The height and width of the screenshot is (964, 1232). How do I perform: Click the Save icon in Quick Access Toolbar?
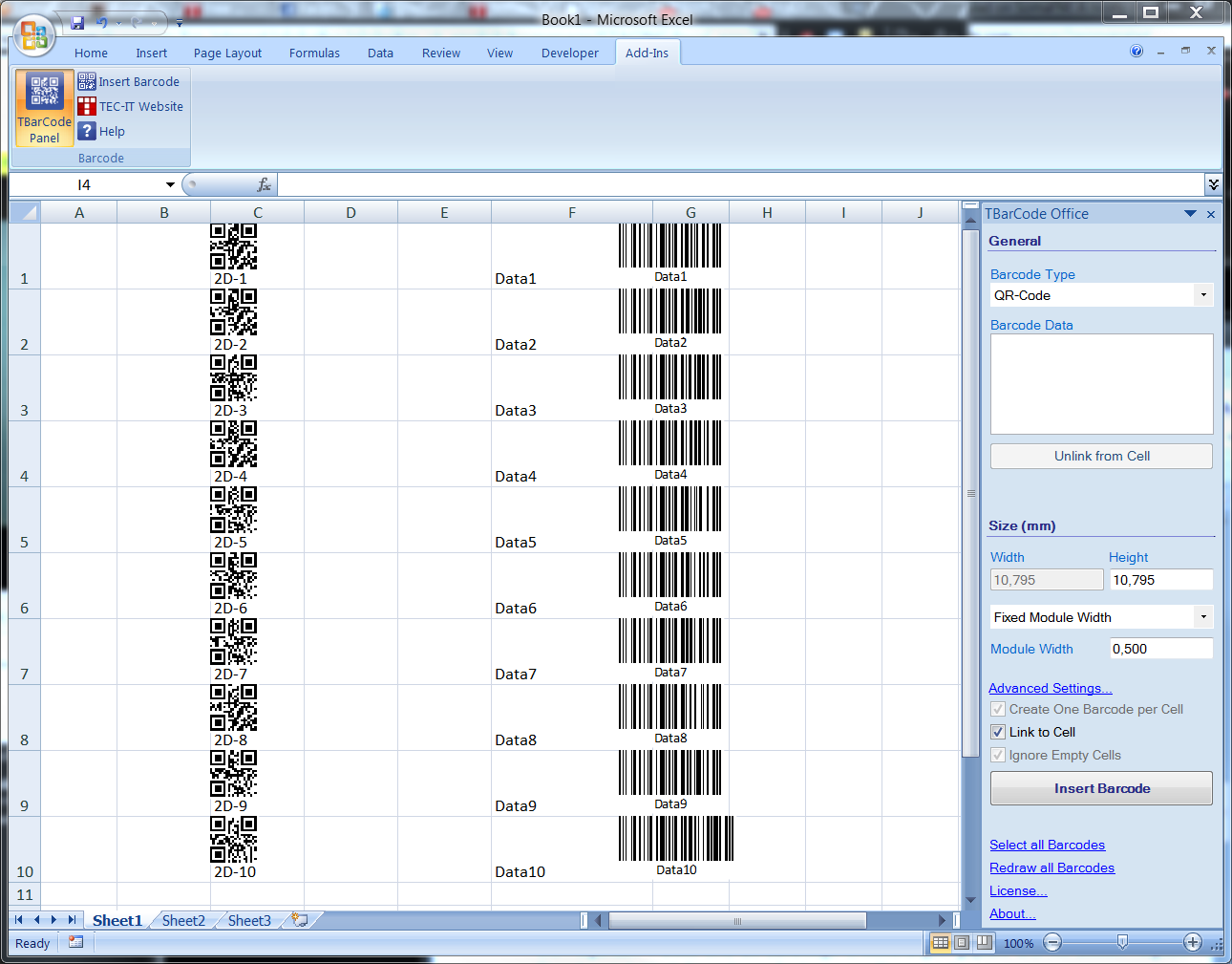point(77,23)
